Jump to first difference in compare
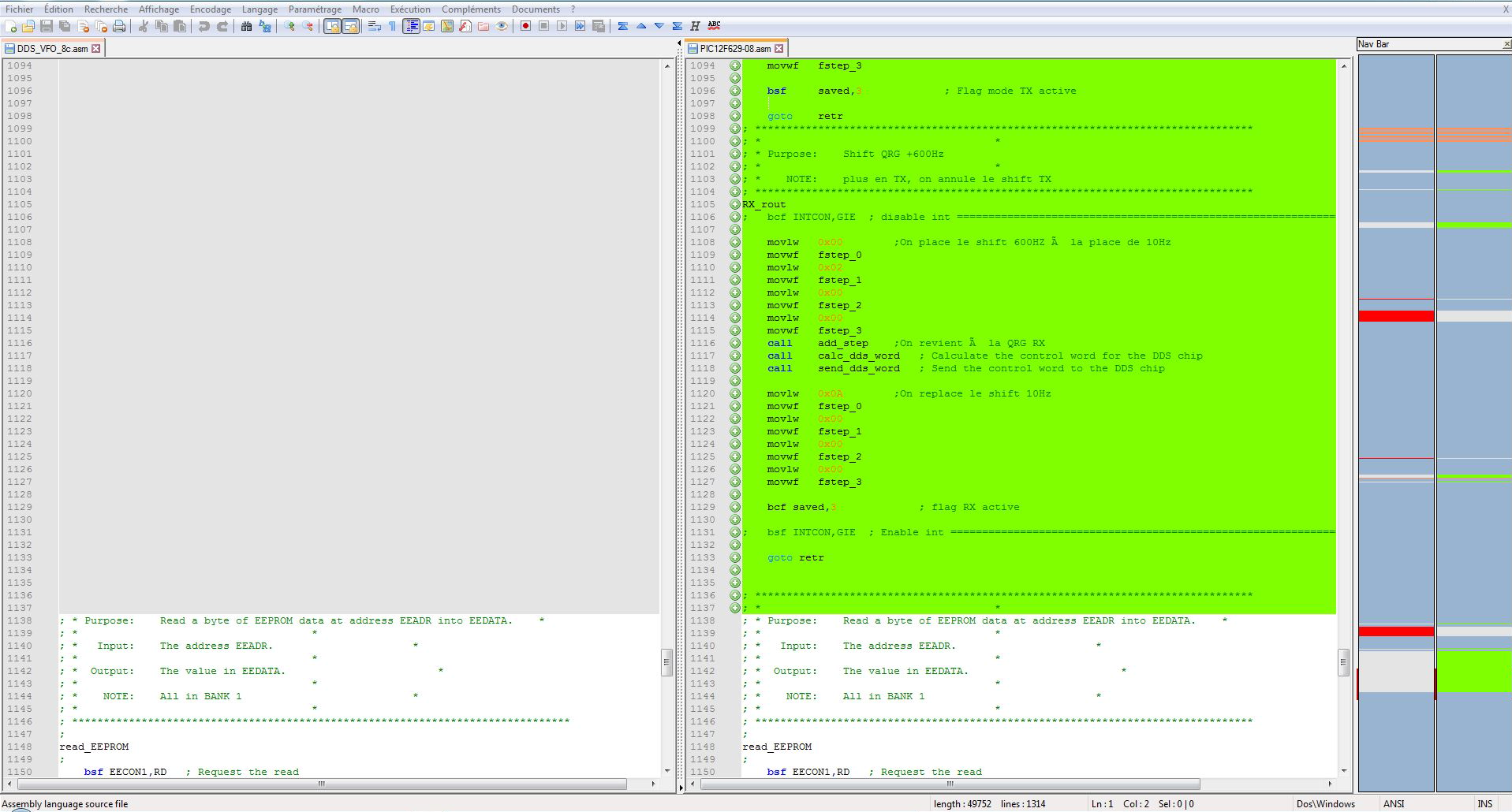1512x812 pixels. (x=623, y=27)
